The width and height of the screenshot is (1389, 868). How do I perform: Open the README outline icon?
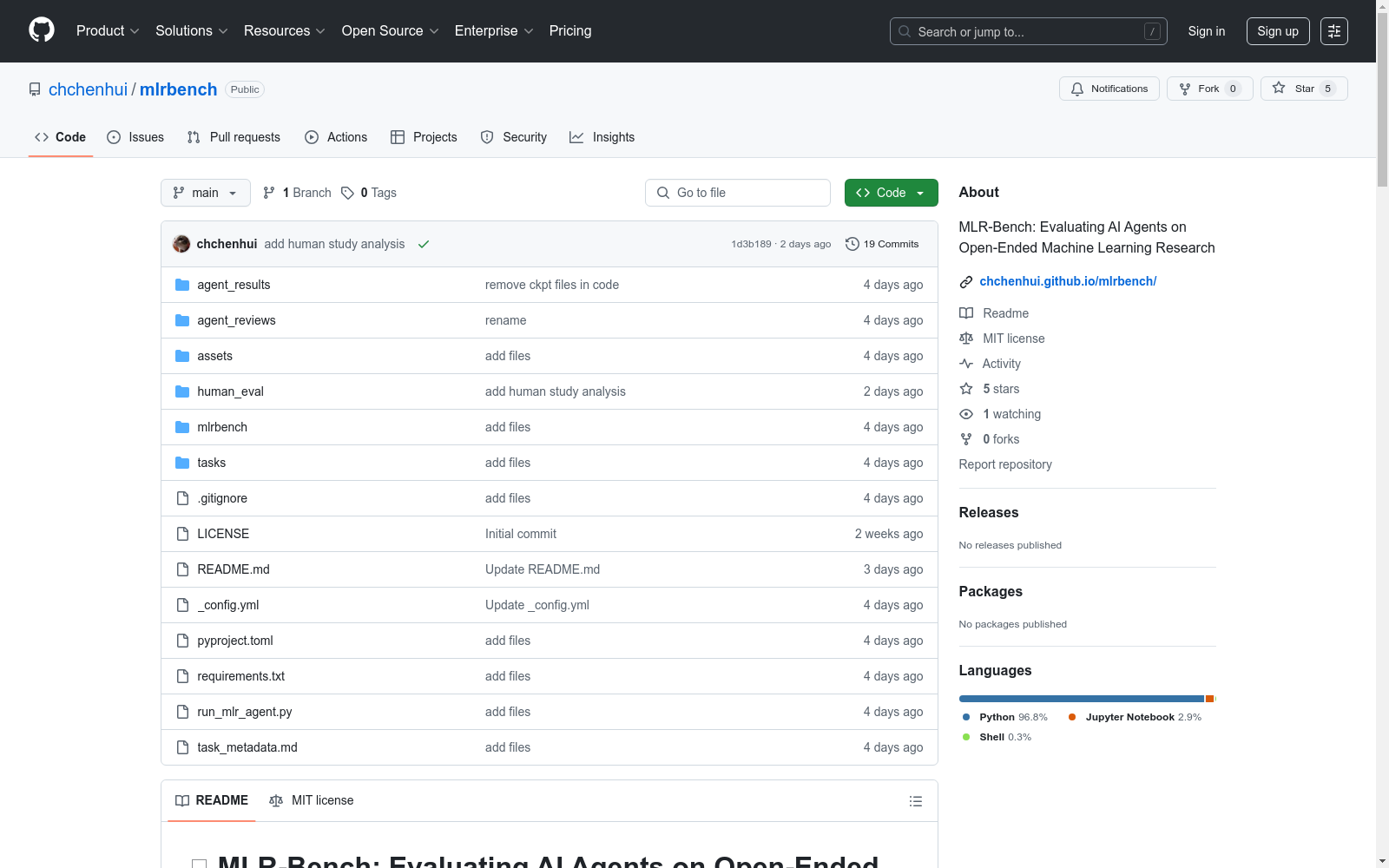[915, 801]
